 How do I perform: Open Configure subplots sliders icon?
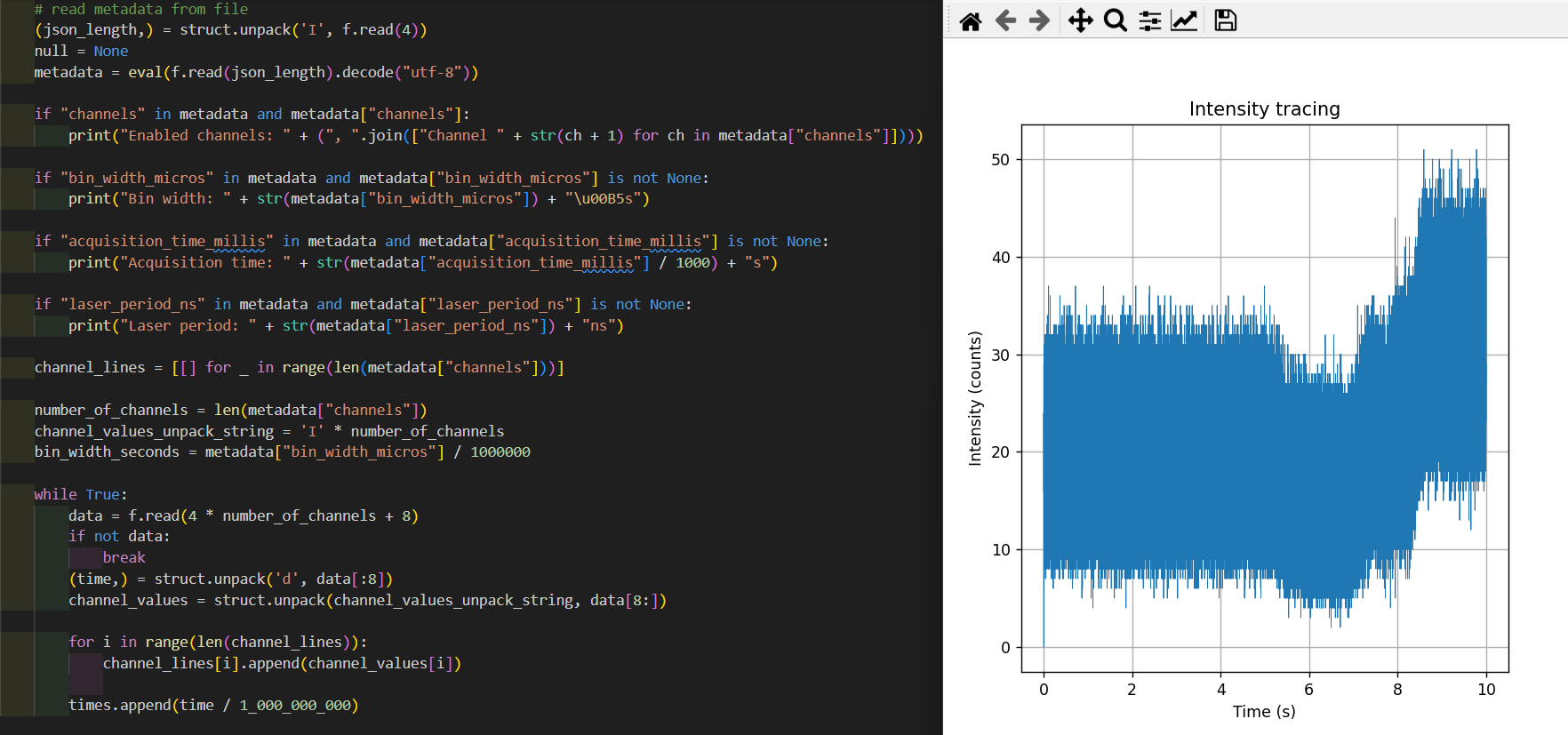tap(1150, 20)
